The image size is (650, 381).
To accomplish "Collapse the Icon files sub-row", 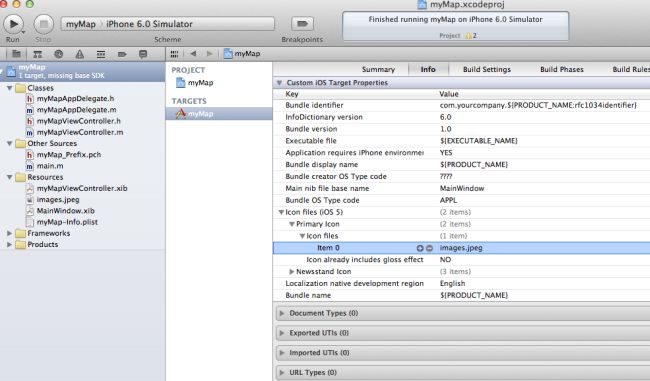I will point(302,236).
